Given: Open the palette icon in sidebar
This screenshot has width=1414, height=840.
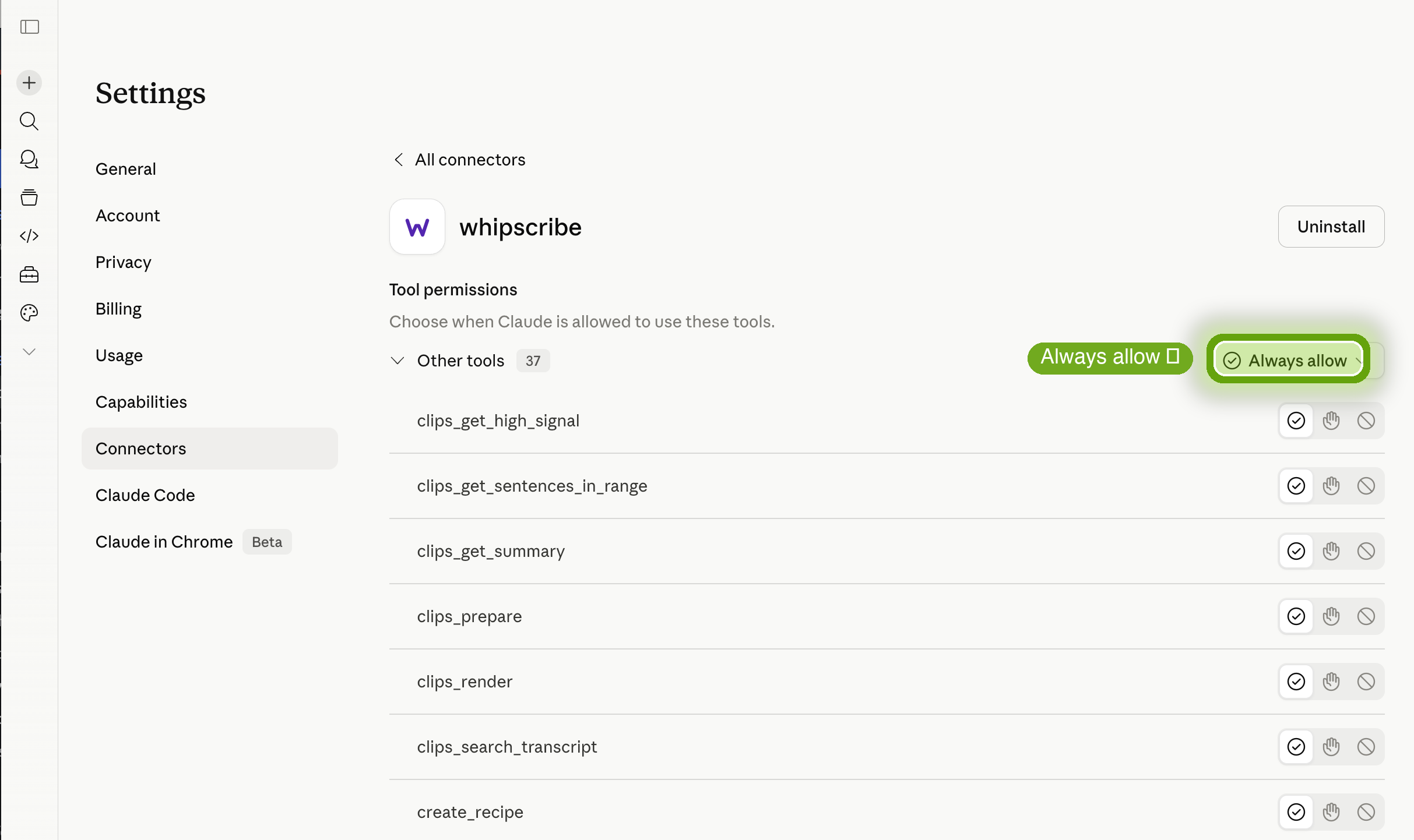Looking at the screenshot, I should pos(29,313).
